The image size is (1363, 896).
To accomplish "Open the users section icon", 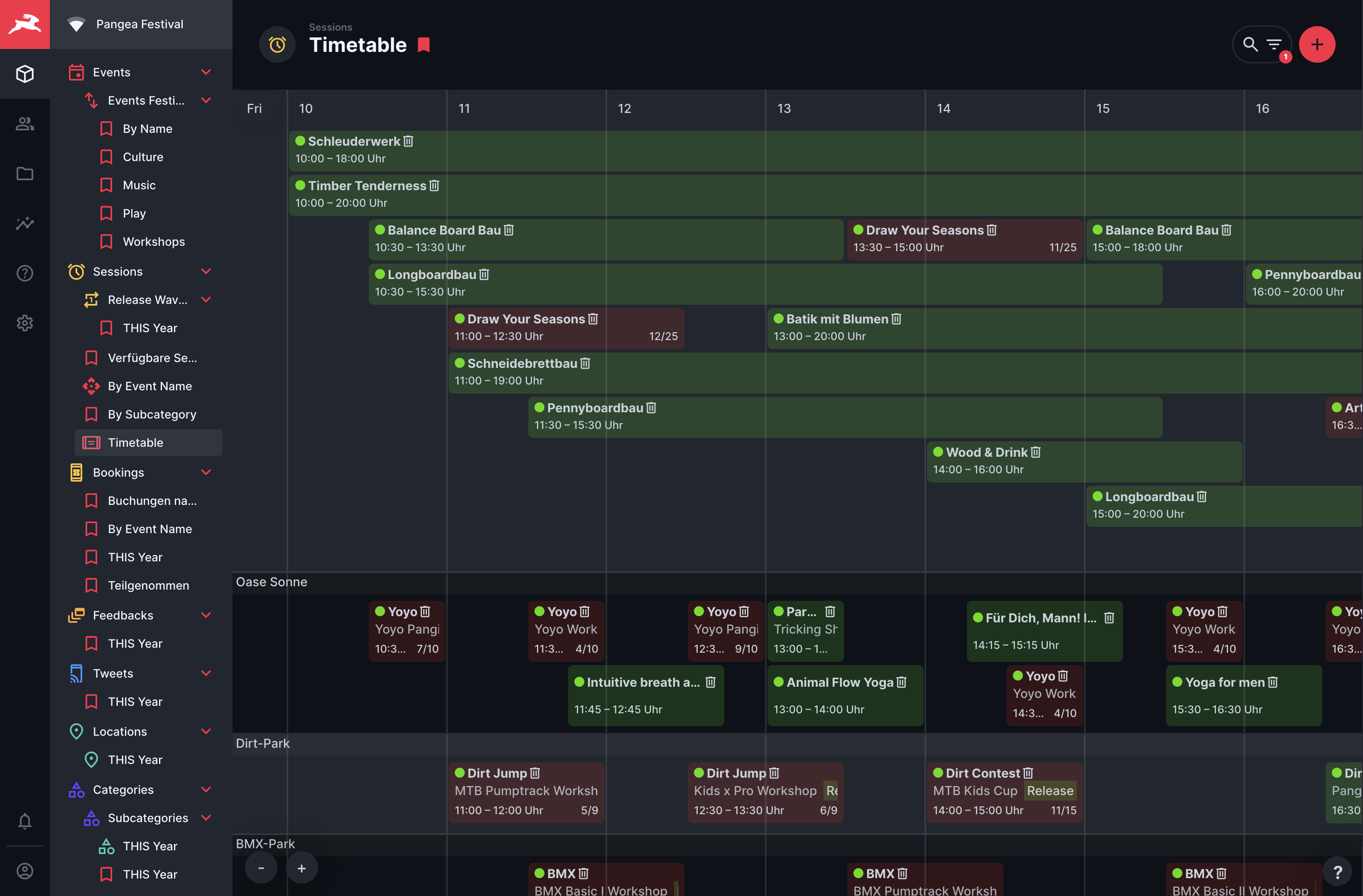I will coord(25,124).
